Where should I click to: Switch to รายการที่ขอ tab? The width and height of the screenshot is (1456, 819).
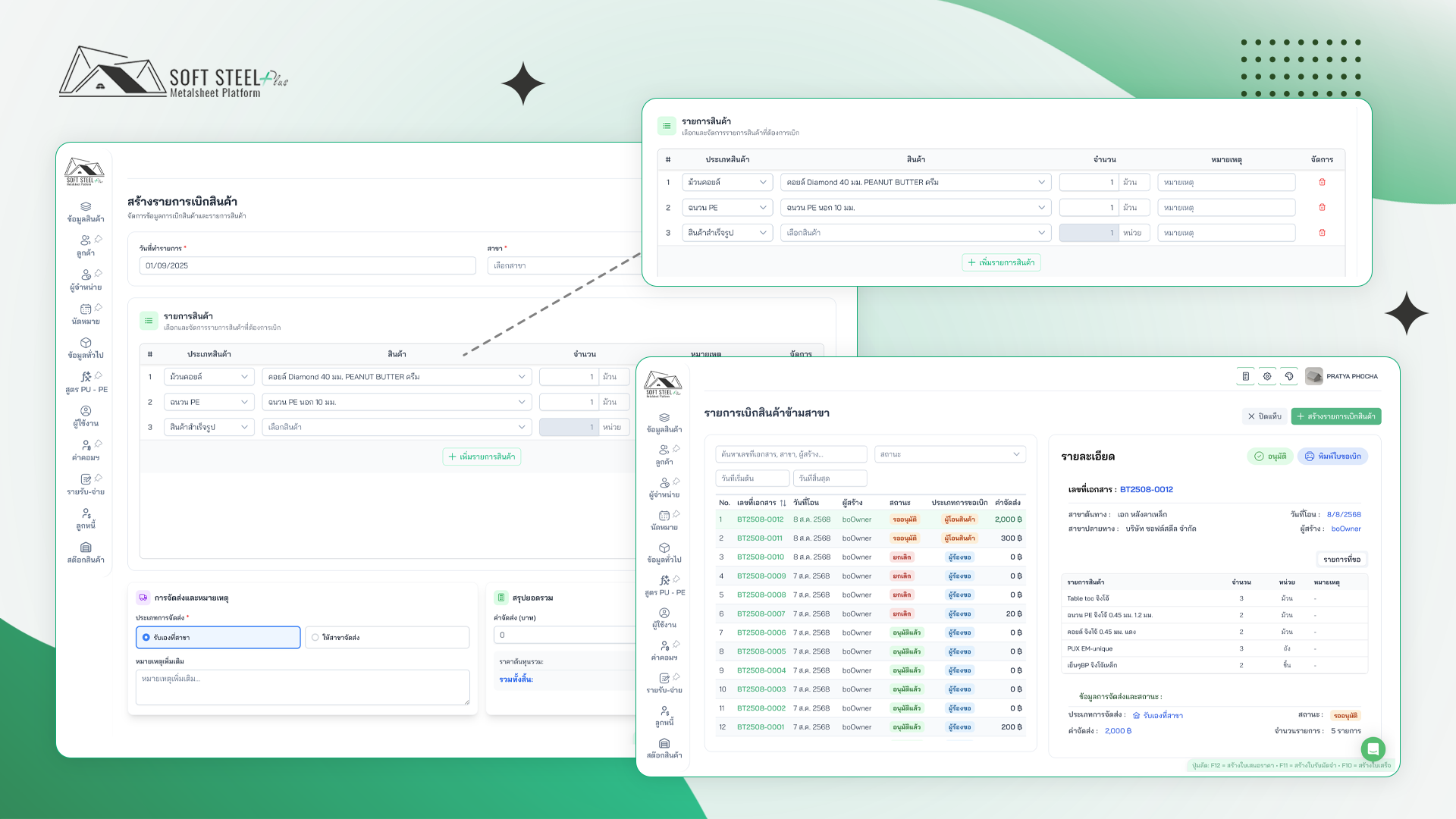(x=1341, y=560)
